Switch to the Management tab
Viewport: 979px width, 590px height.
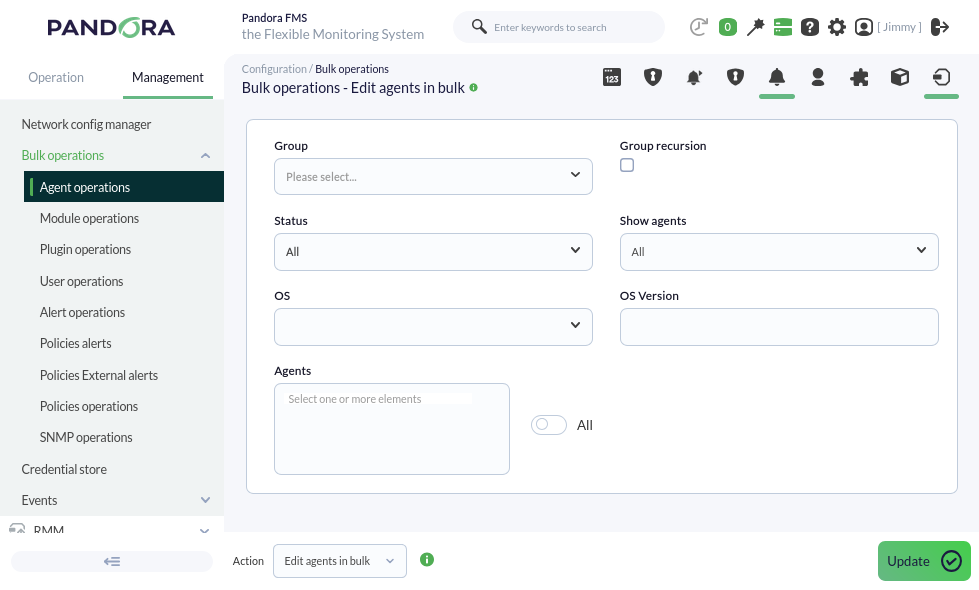(x=167, y=77)
